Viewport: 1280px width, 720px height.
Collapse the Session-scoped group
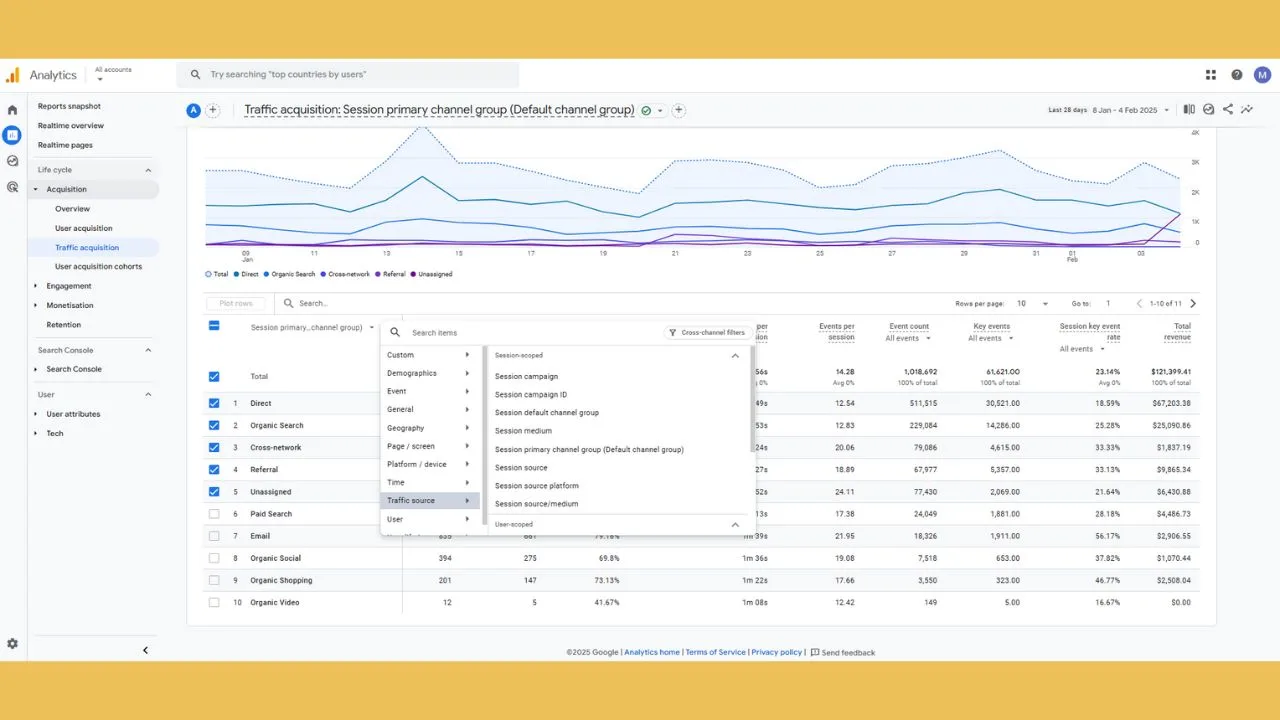point(735,355)
